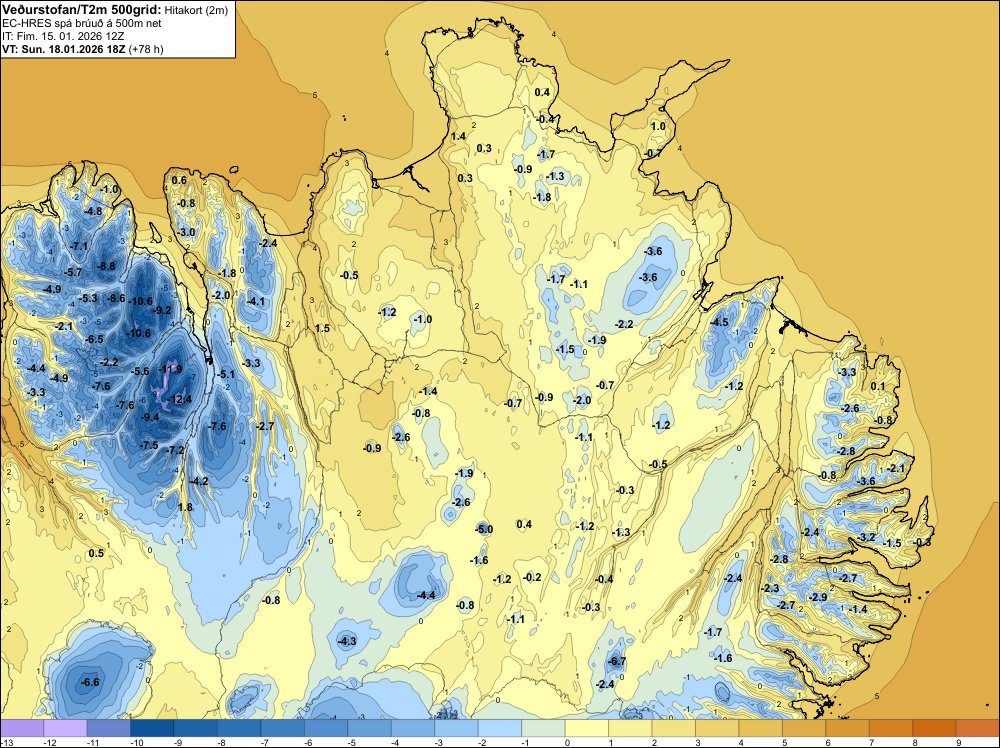Click the map value "-4.8"
Screen dimensions: 1000x748
93,211
